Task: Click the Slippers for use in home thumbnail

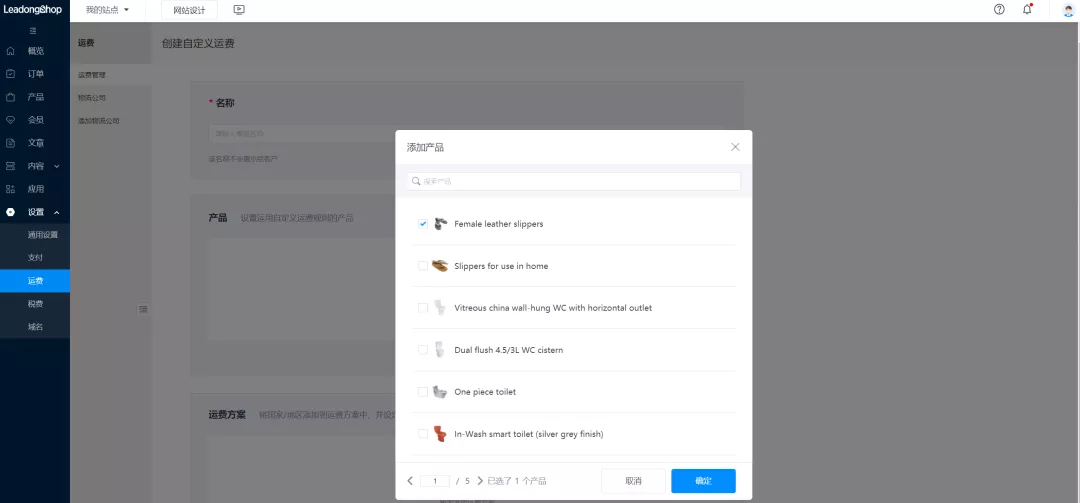Action: pyautogui.click(x=440, y=266)
